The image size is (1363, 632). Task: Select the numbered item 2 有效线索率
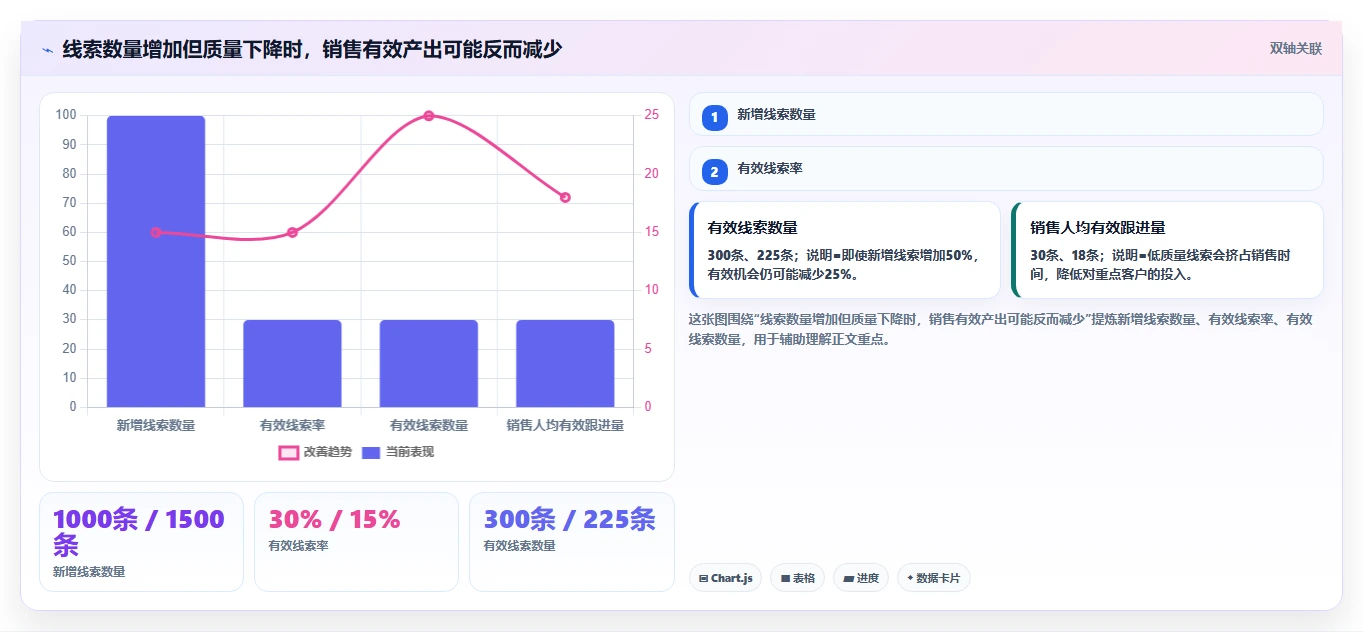pos(1006,168)
